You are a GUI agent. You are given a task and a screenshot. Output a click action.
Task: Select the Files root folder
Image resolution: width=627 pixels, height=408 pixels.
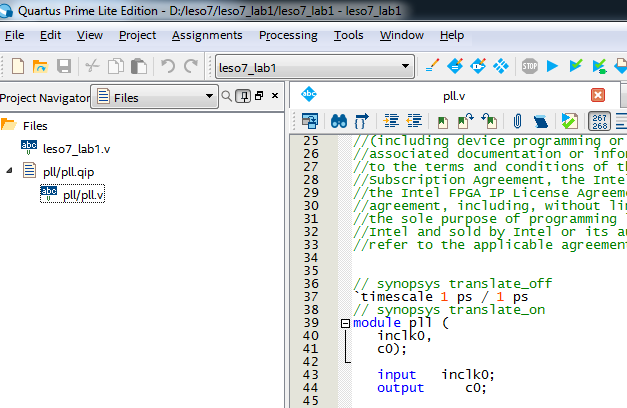[x=35, y=126]
